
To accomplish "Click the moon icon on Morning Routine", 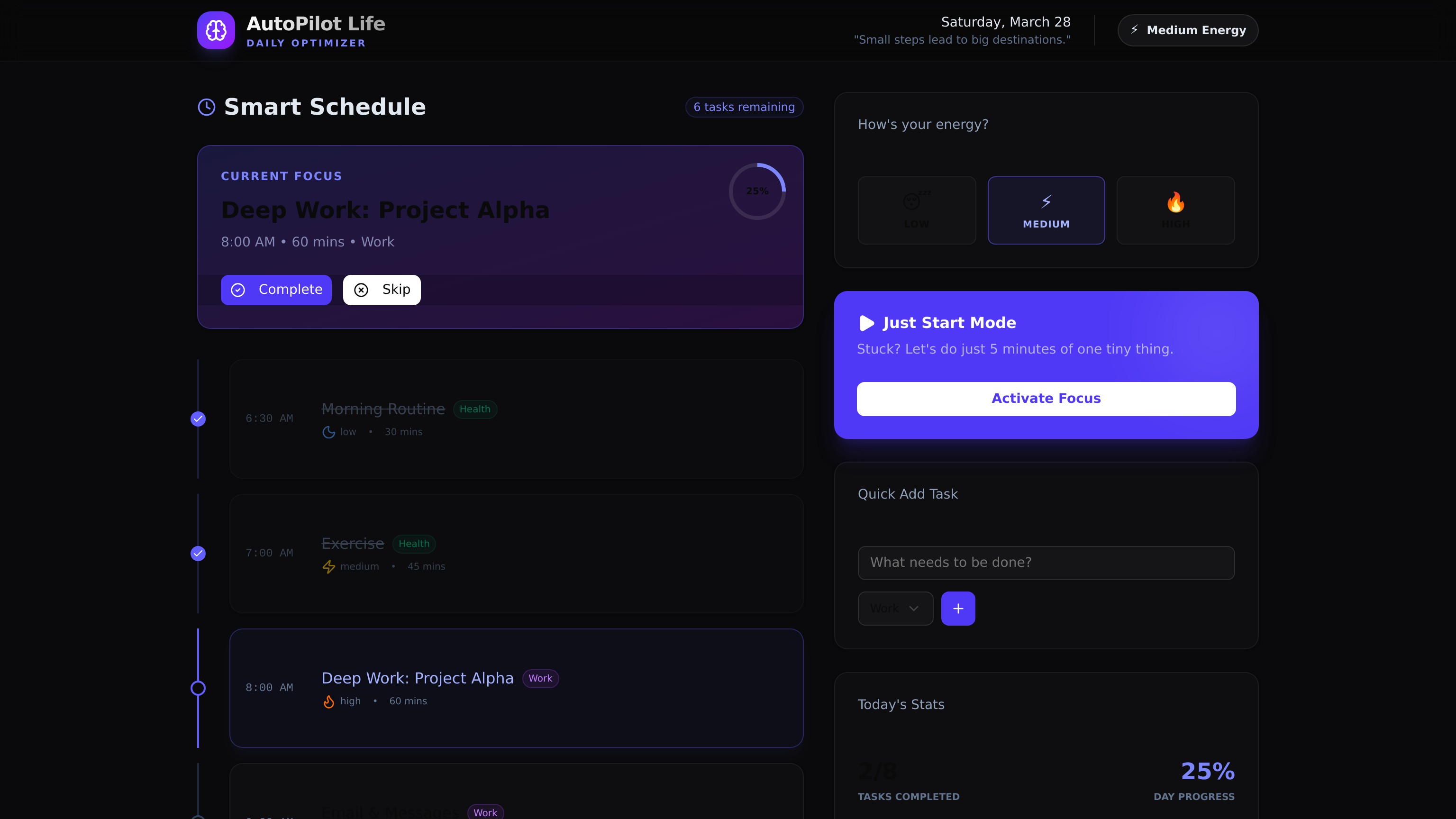I will coord(328,432).
